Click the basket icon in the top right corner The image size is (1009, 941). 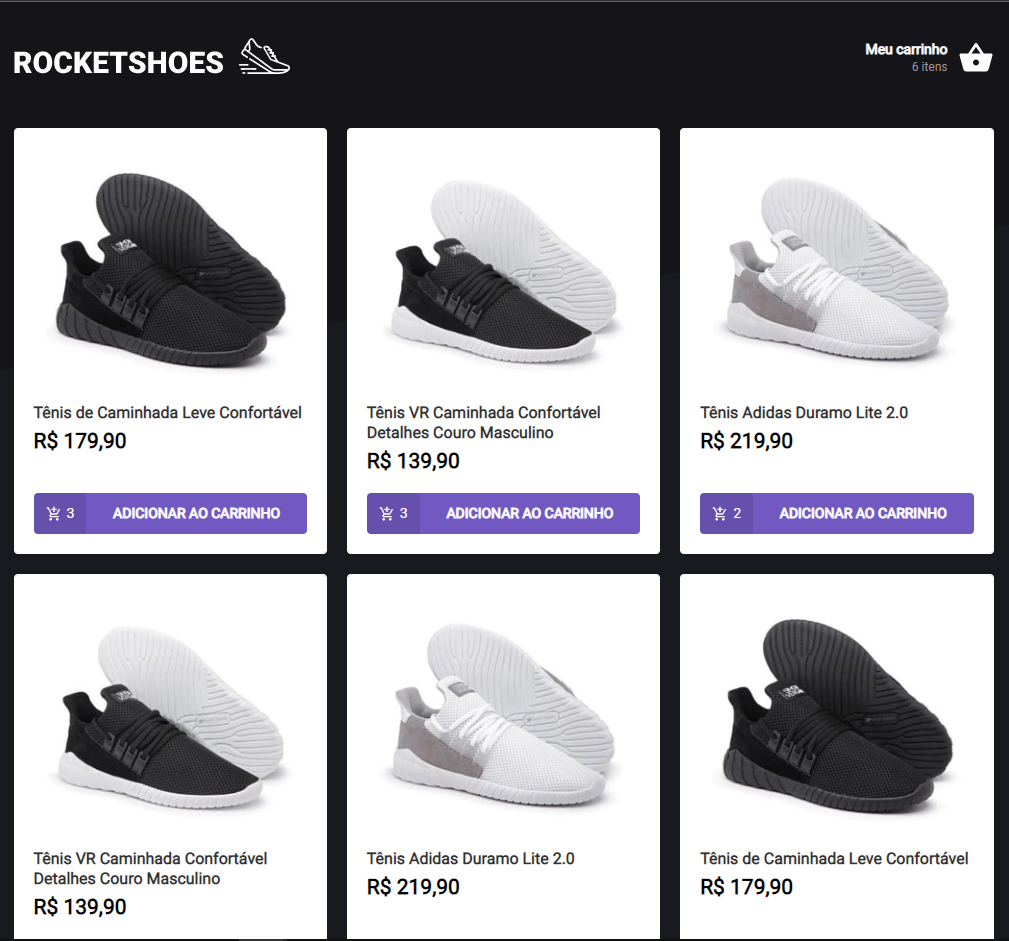[975, 58]
